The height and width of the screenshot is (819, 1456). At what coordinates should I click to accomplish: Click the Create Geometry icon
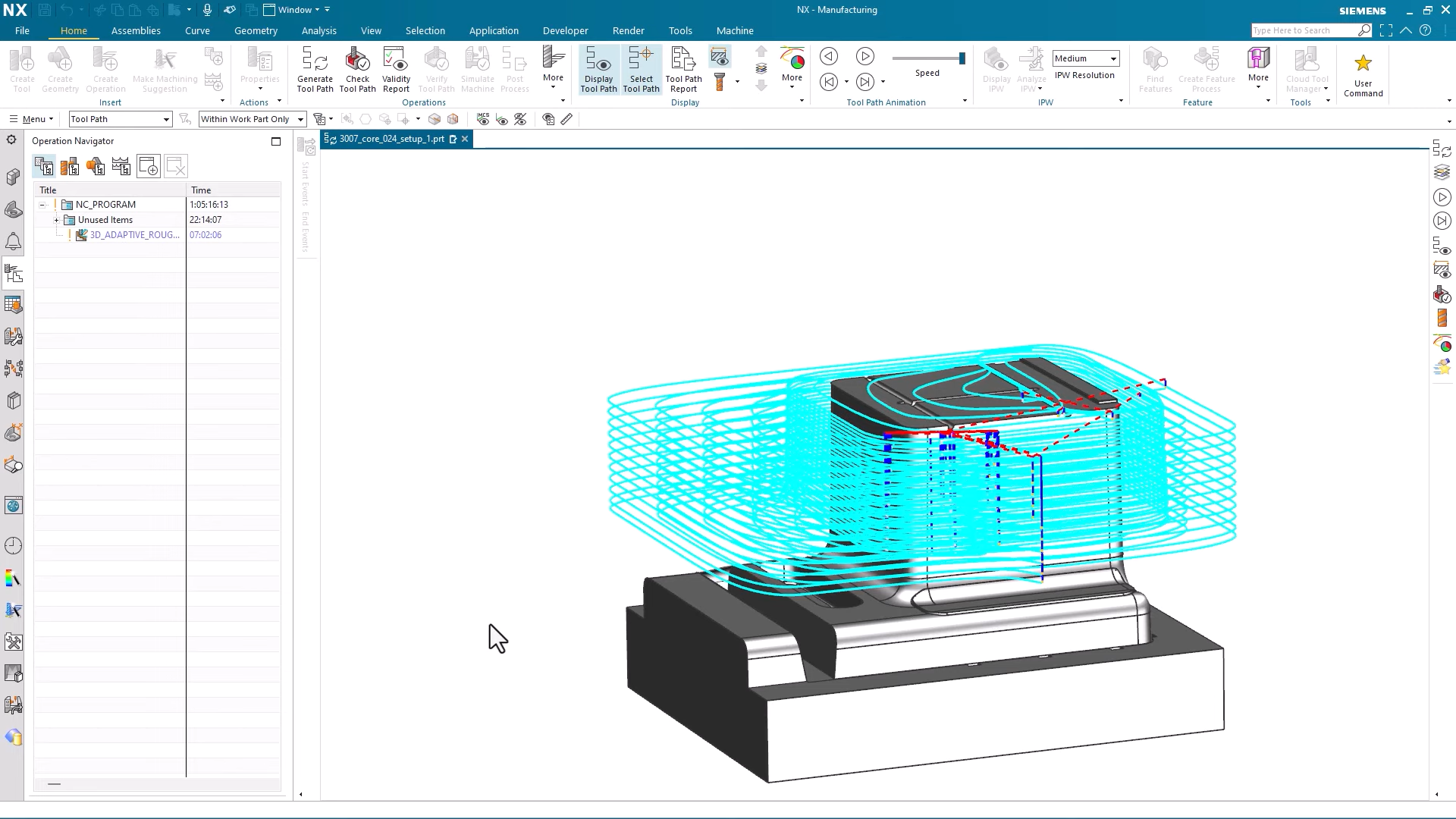pos(61,68)
